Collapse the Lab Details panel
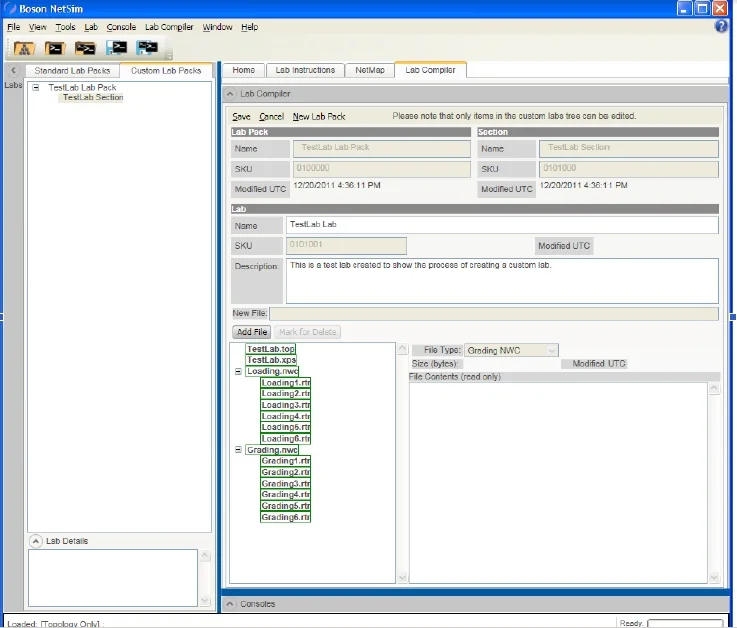Image resolution: width=737 pixels, height=628 pixels. point(36,541)
